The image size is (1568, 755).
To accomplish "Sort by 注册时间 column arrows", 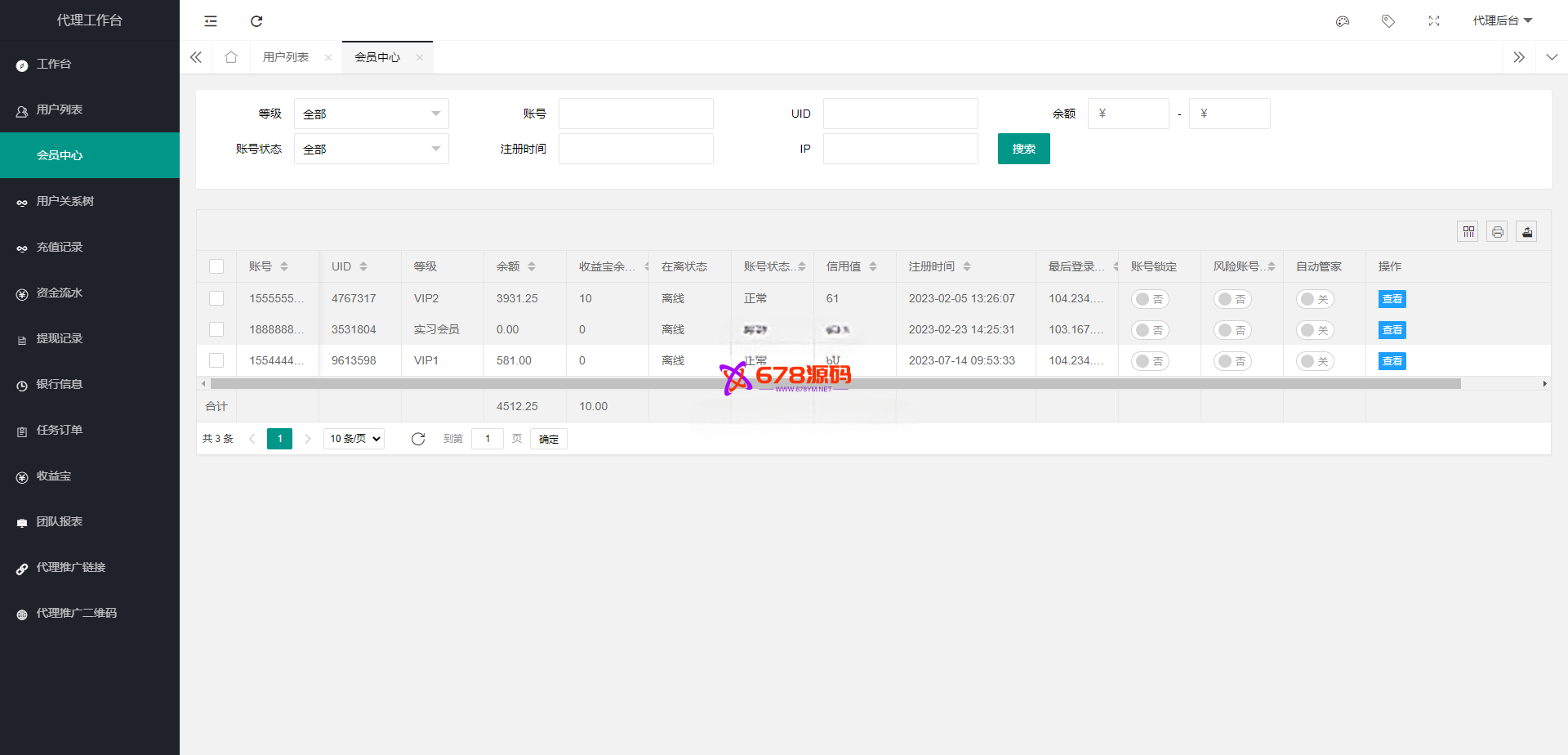I will pos(967,266).
